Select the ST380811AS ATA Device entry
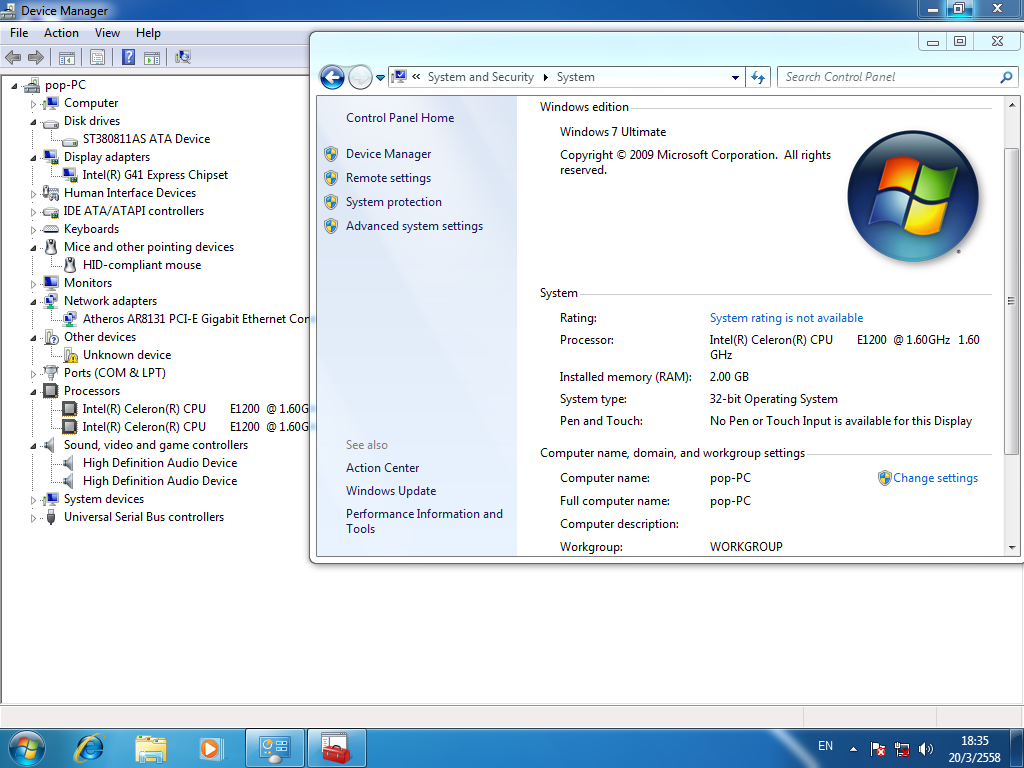Viewport: 1024px width, 768px height. [x=146, y=139]
